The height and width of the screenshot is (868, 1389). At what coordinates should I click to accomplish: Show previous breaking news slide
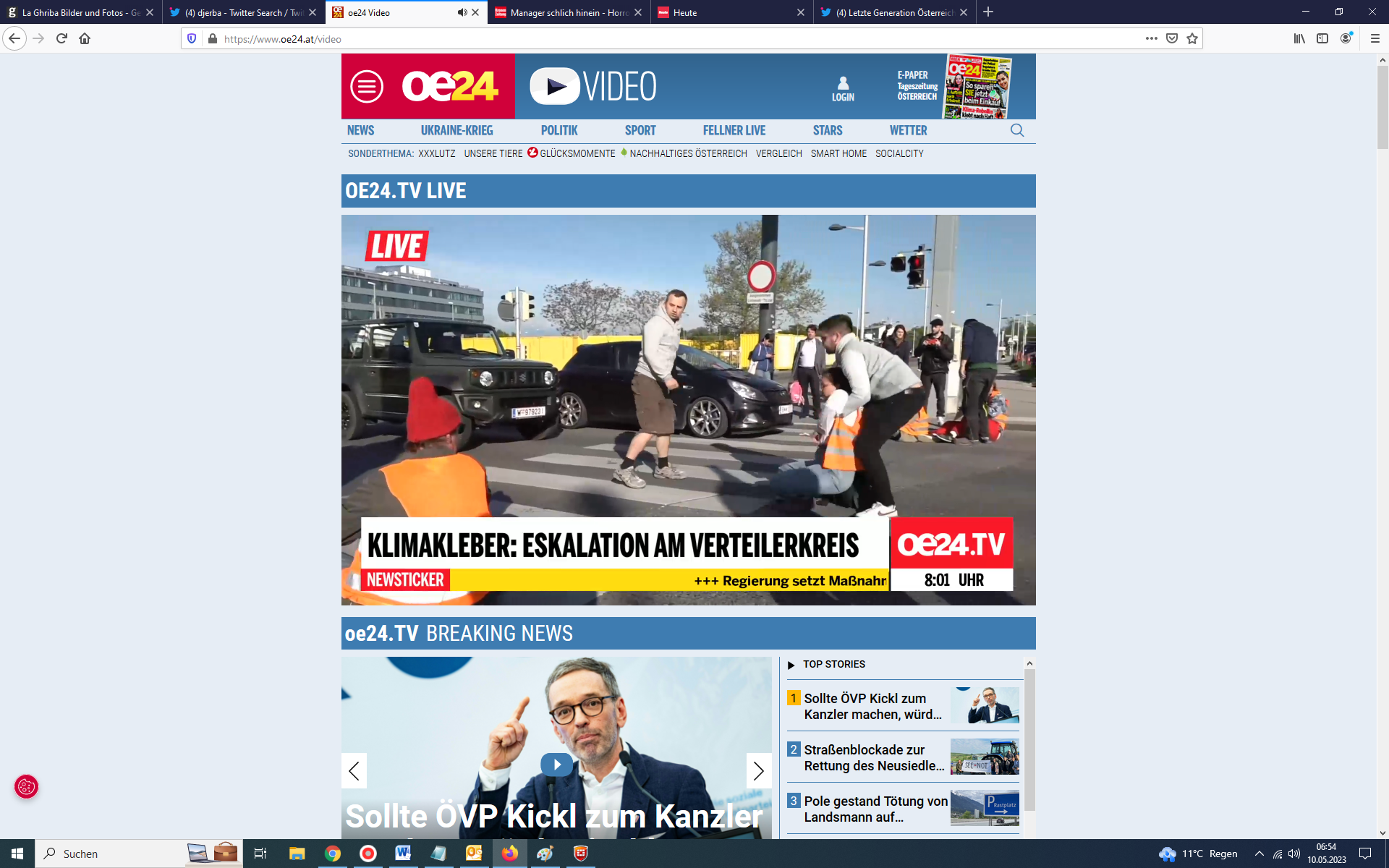click(x=354, y=771)
